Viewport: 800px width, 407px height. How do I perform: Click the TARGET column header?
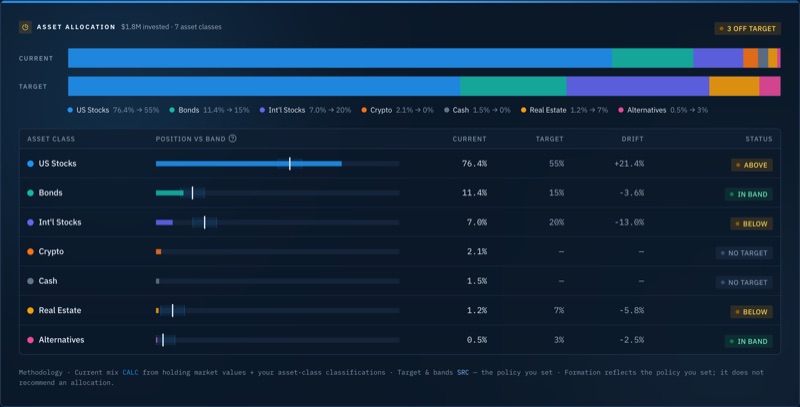point(549,139)
